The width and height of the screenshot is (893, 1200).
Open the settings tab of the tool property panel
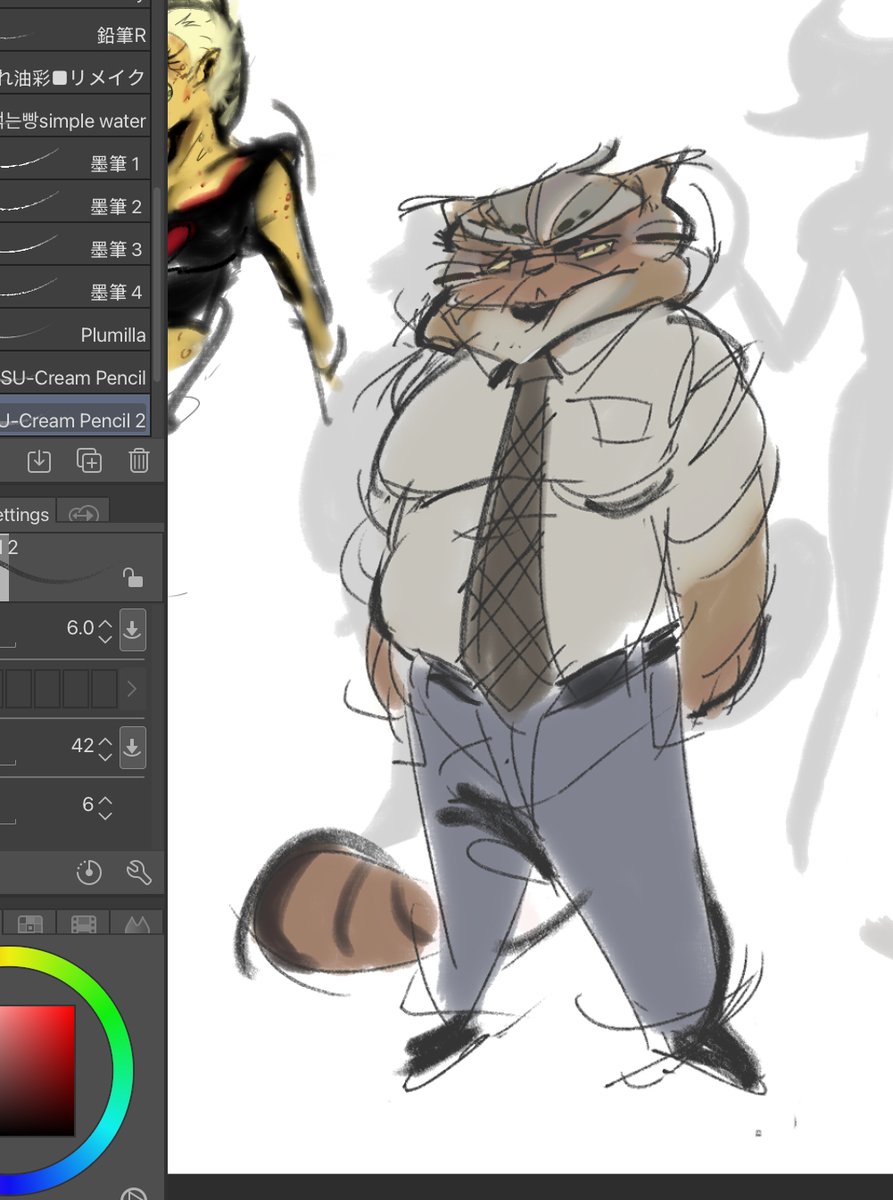[x=25, y=514]
